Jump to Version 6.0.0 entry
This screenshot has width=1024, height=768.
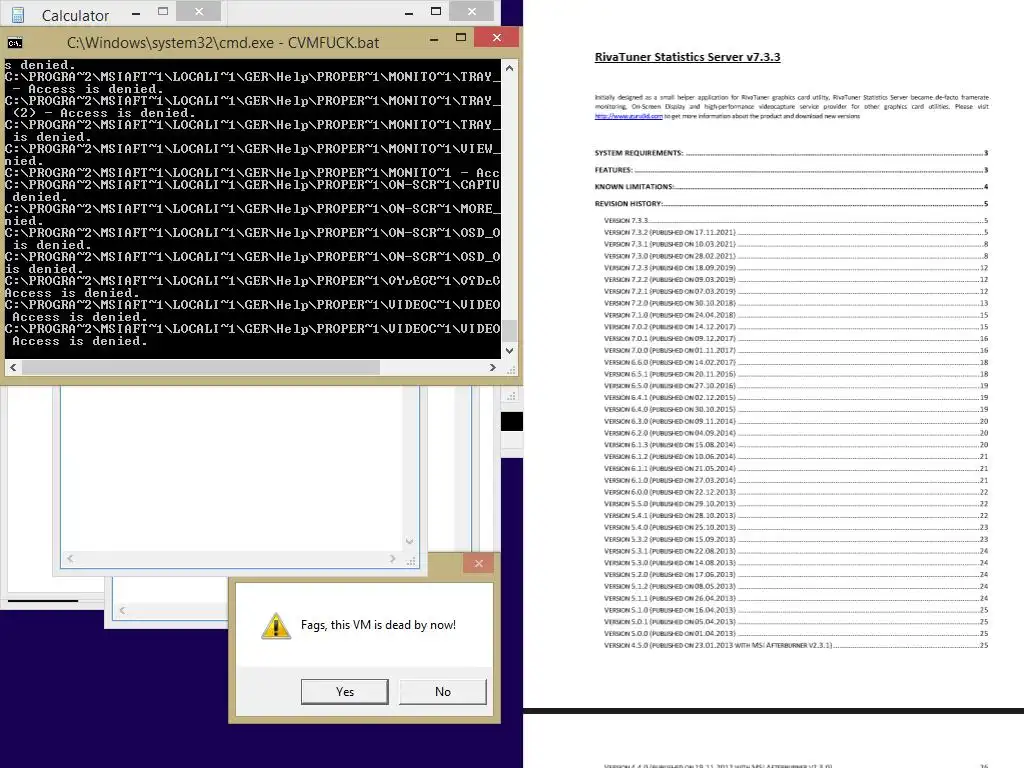[795, 492]
